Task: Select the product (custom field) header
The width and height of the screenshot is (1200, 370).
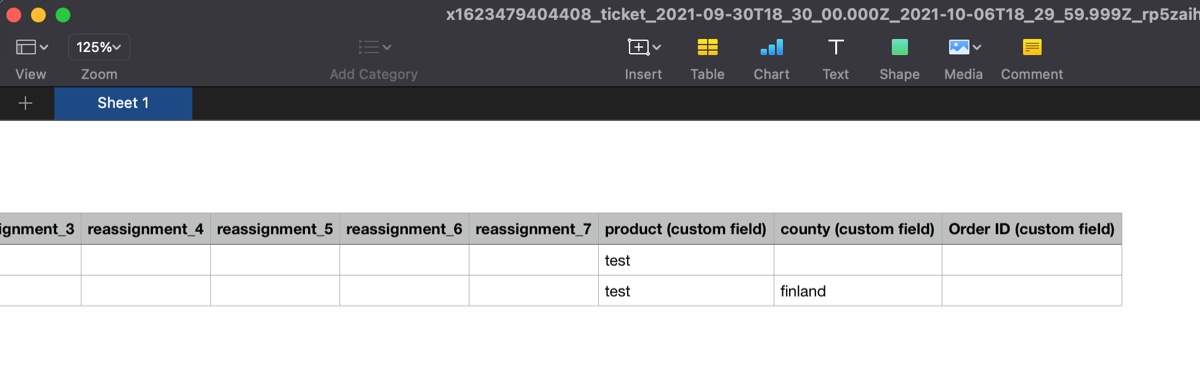Action: pyautogui.click(x=686, y=229)
